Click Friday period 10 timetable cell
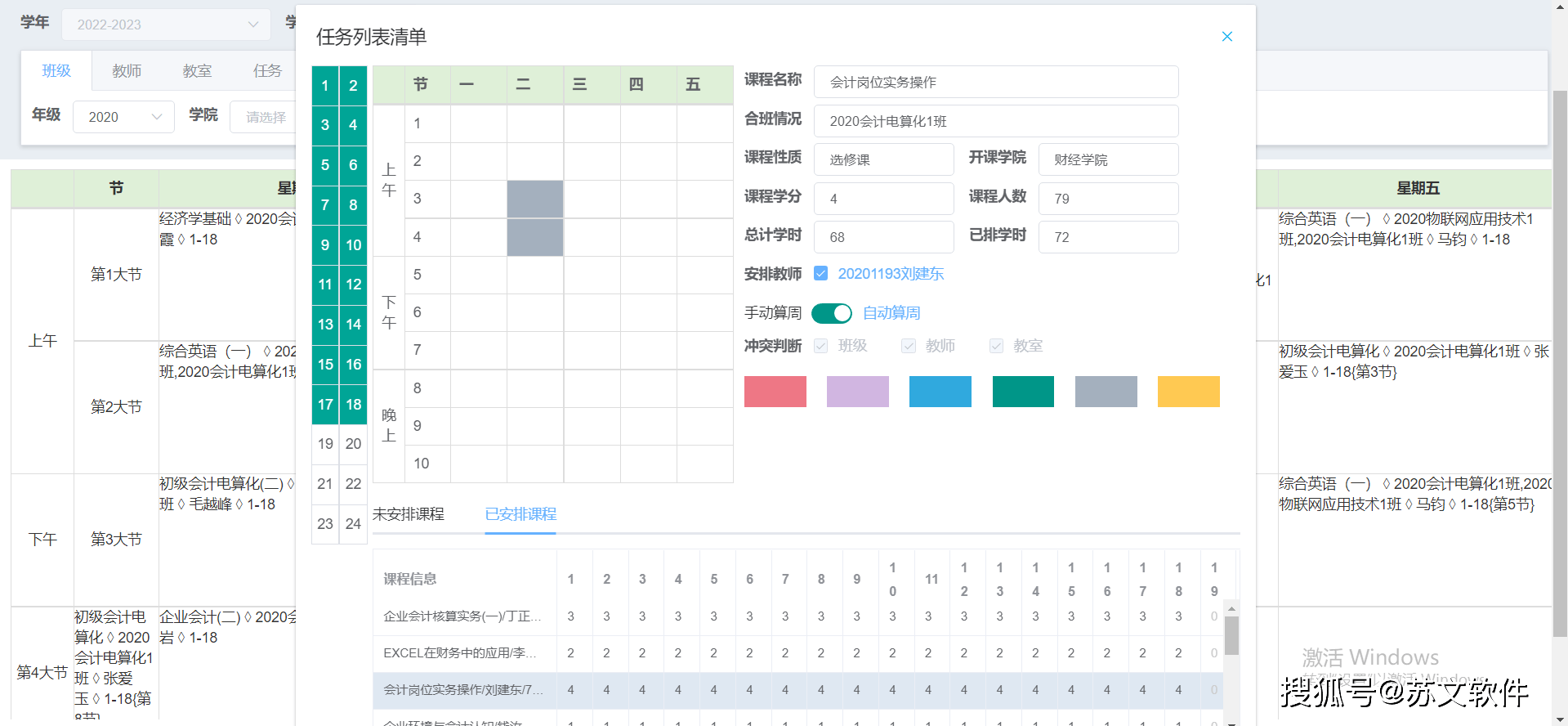Screen dimensions: 1568x726 tap(704, 464)
